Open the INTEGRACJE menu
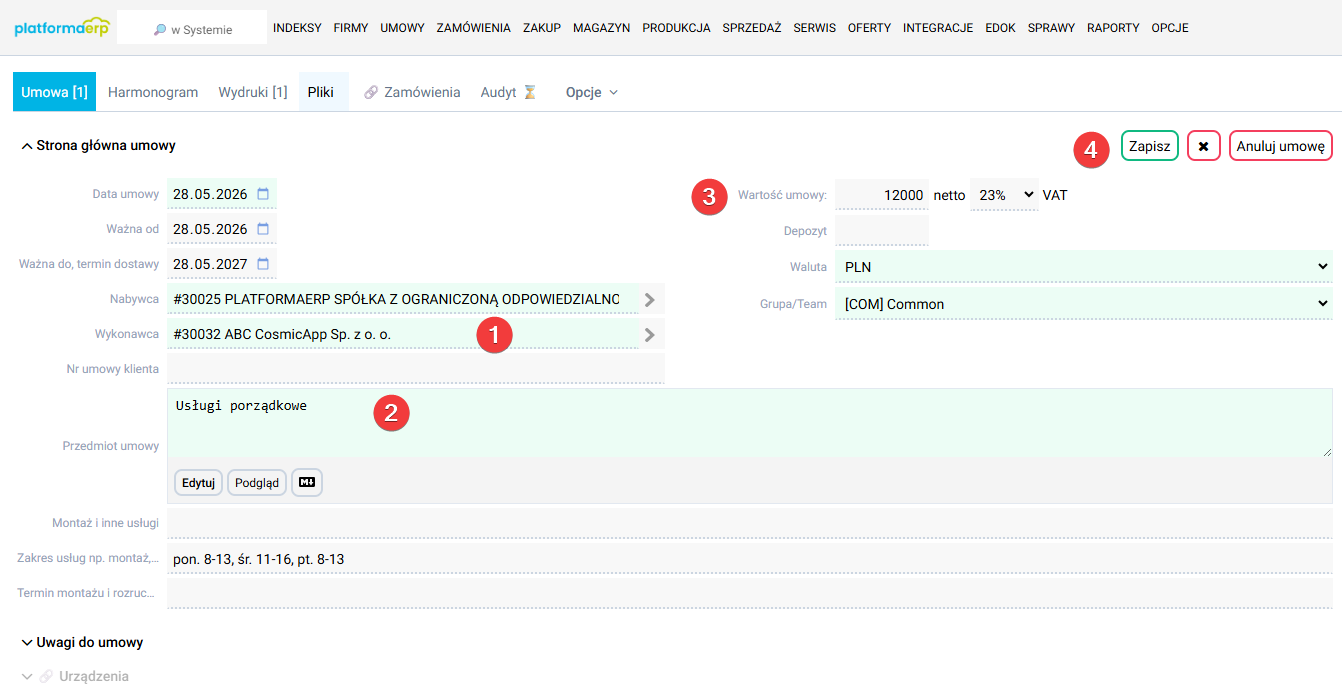 click(938, 28)
